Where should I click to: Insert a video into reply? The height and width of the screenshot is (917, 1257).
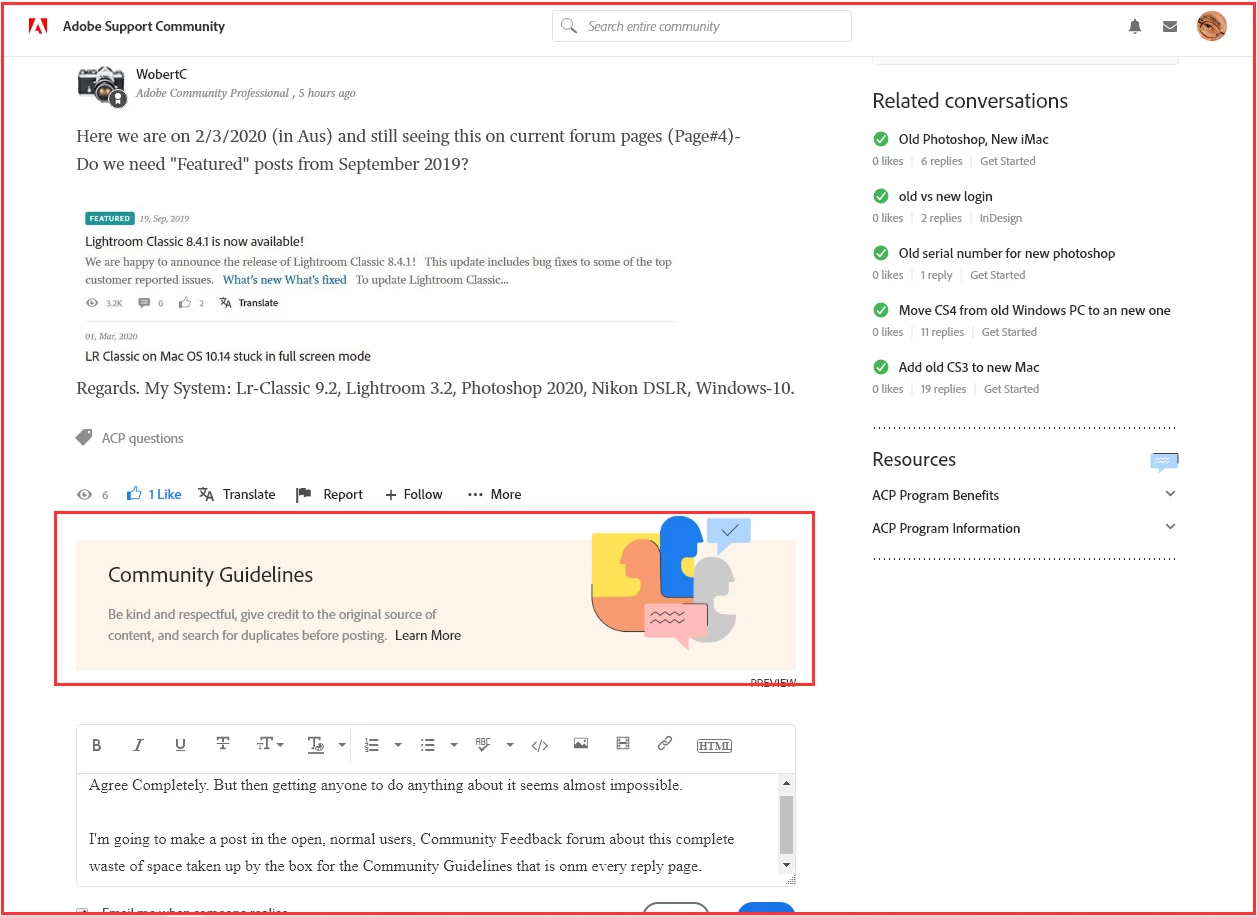(623, 744)
